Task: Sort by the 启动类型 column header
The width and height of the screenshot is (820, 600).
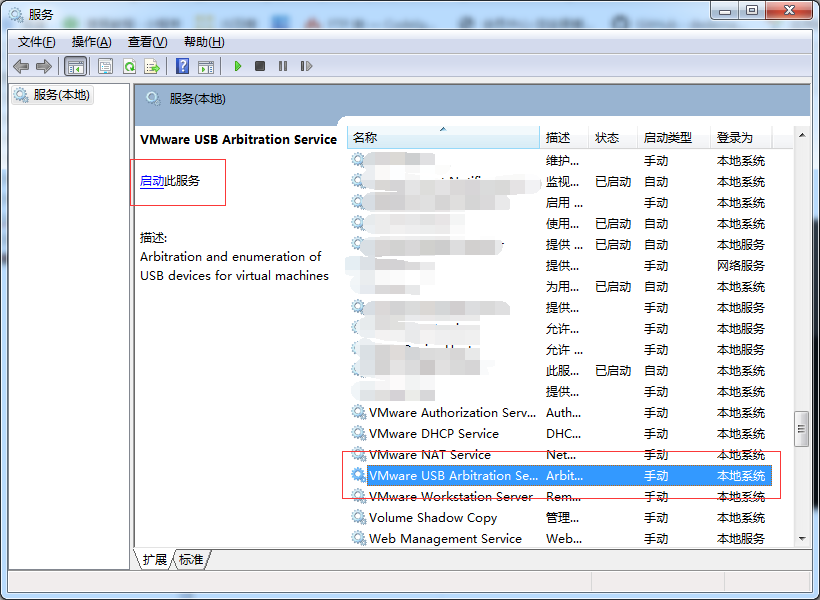Action: 668,138
